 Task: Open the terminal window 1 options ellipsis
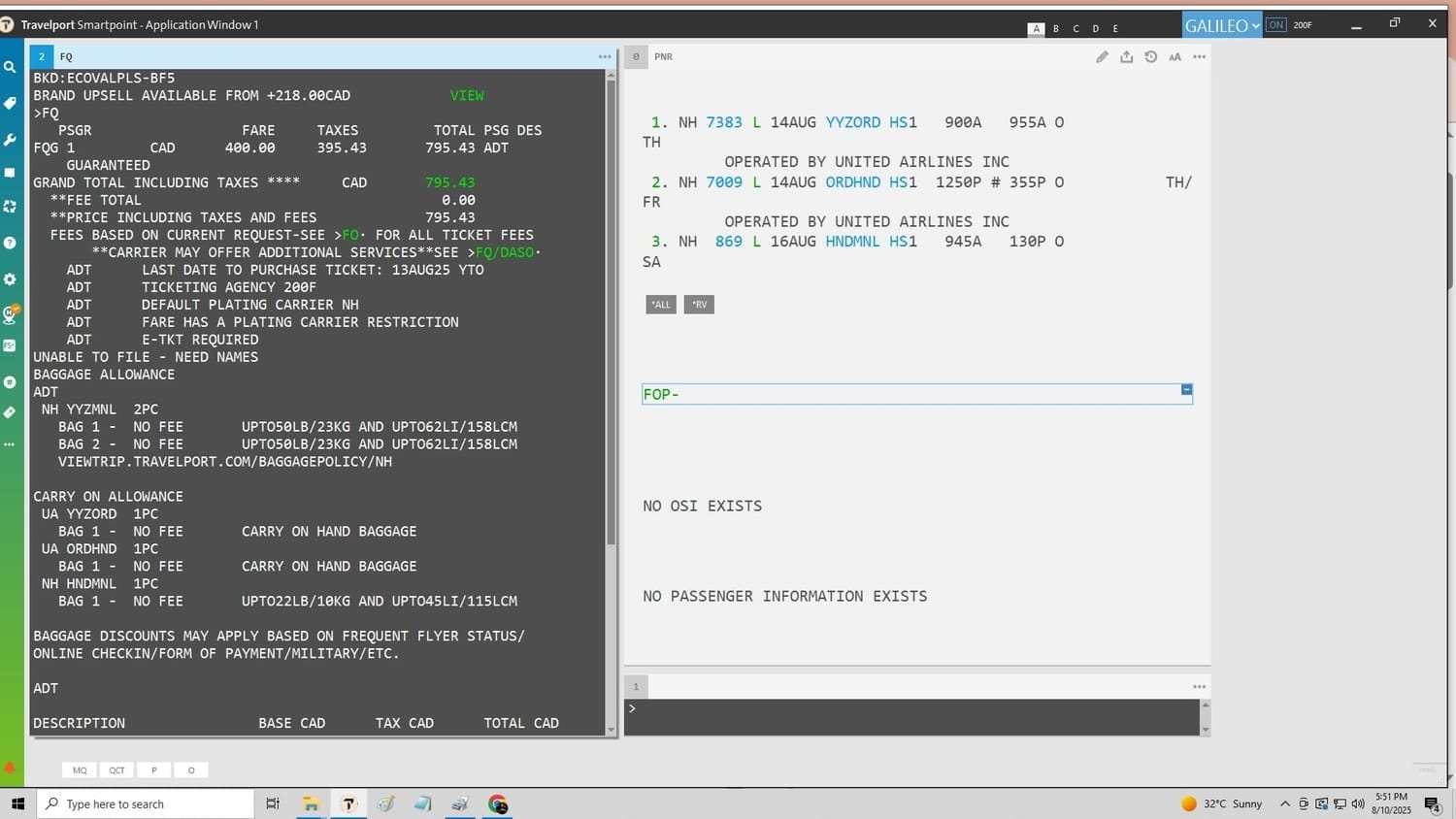click(1200, 687)
